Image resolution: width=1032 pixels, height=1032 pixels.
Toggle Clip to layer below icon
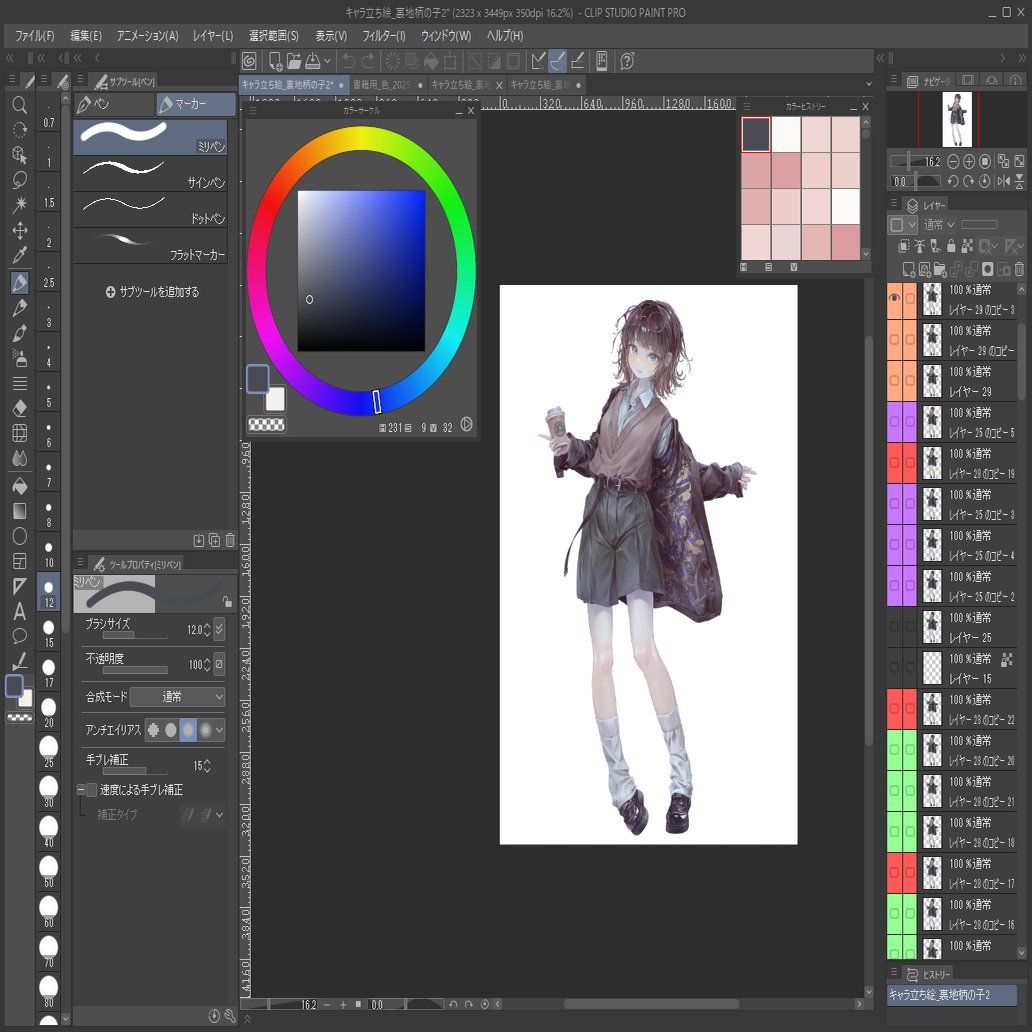point(905,246)
